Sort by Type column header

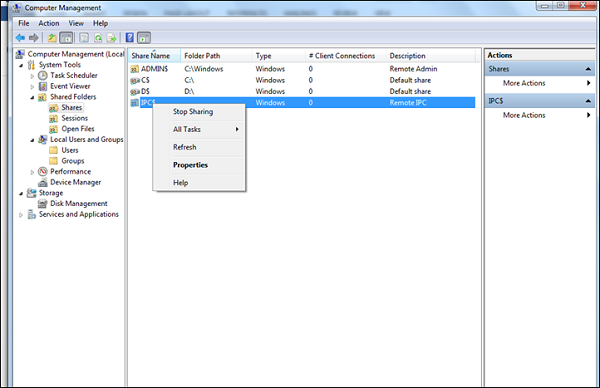coord(279,56)
